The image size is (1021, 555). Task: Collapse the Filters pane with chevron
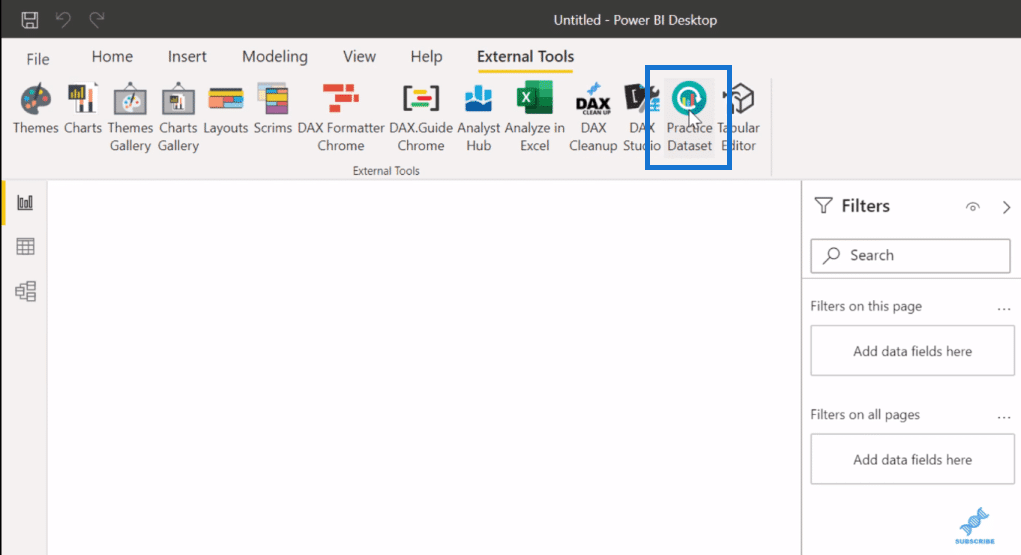click(x=1007, y=207)
